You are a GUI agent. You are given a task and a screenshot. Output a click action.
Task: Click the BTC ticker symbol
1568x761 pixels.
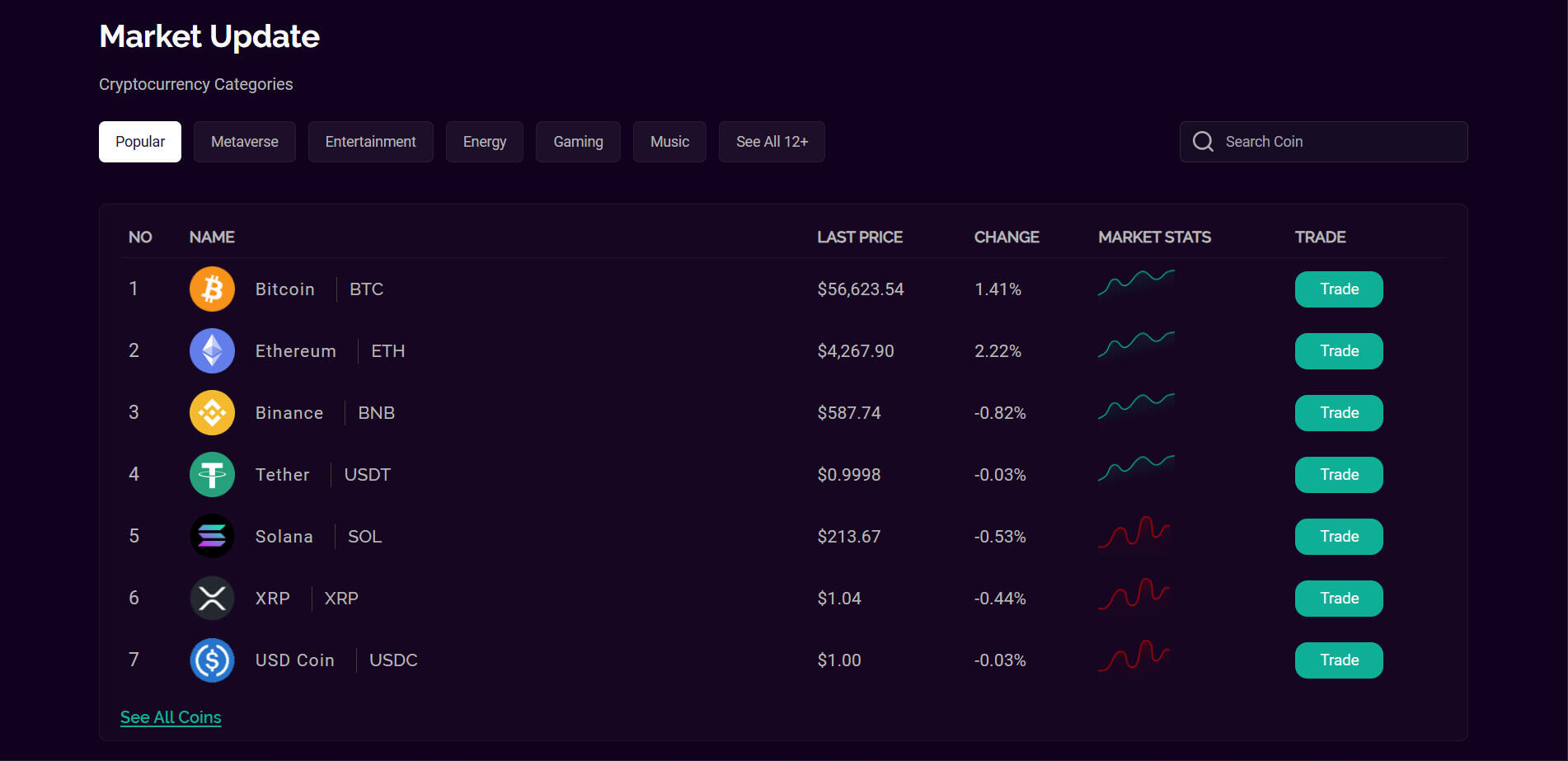[367, 289]
